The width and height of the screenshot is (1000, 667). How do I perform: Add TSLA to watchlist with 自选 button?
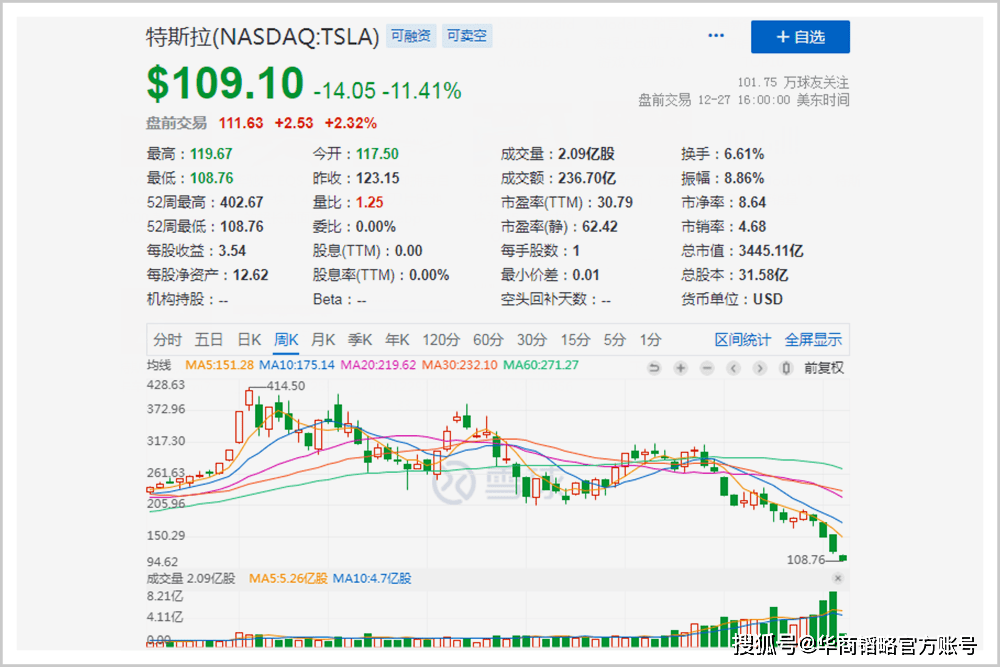click(800, 37)
